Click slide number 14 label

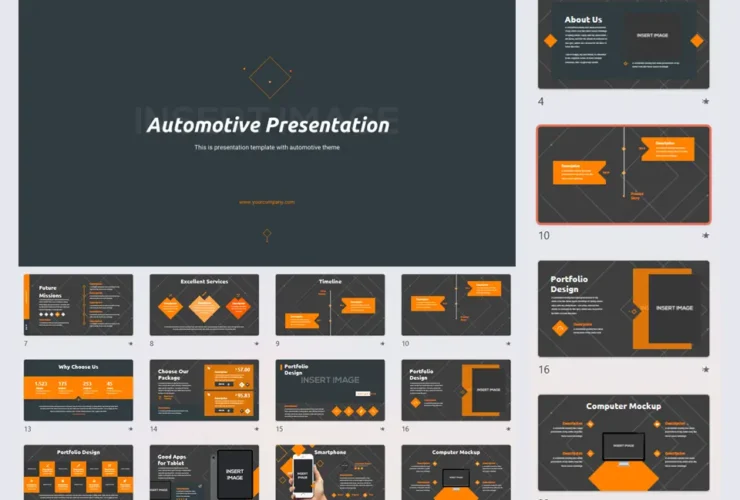coord(153,429)
